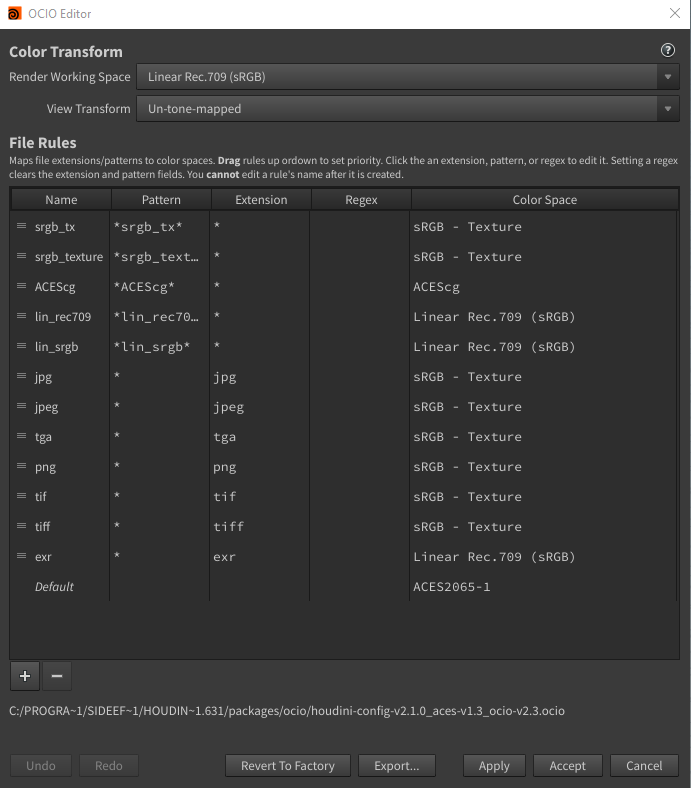Click the png extension cell
The width and height of the screenshot is (691, 788).
click(x=259, y=467)
